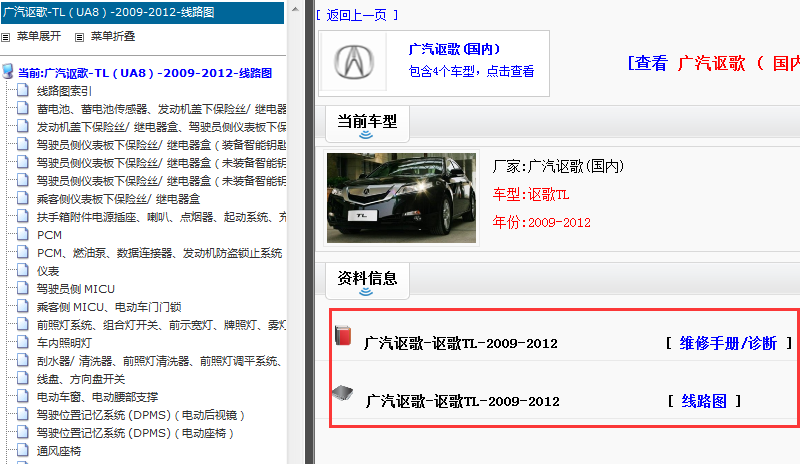This screenshot has height=464, width=800.
Task: Click the Acura logo thumbnail
Action: [354, 62]
